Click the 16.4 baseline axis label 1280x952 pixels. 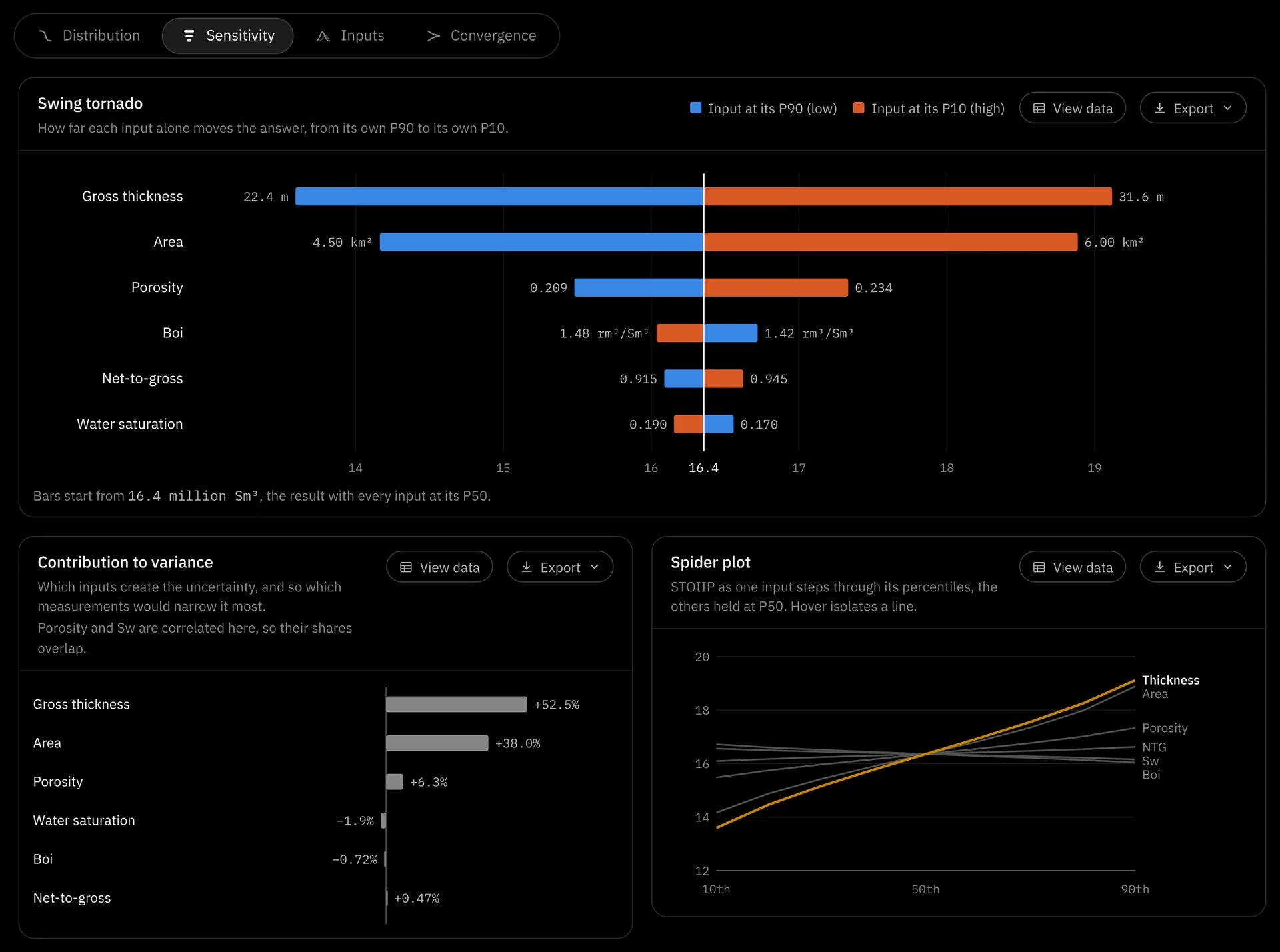[703, 467]
